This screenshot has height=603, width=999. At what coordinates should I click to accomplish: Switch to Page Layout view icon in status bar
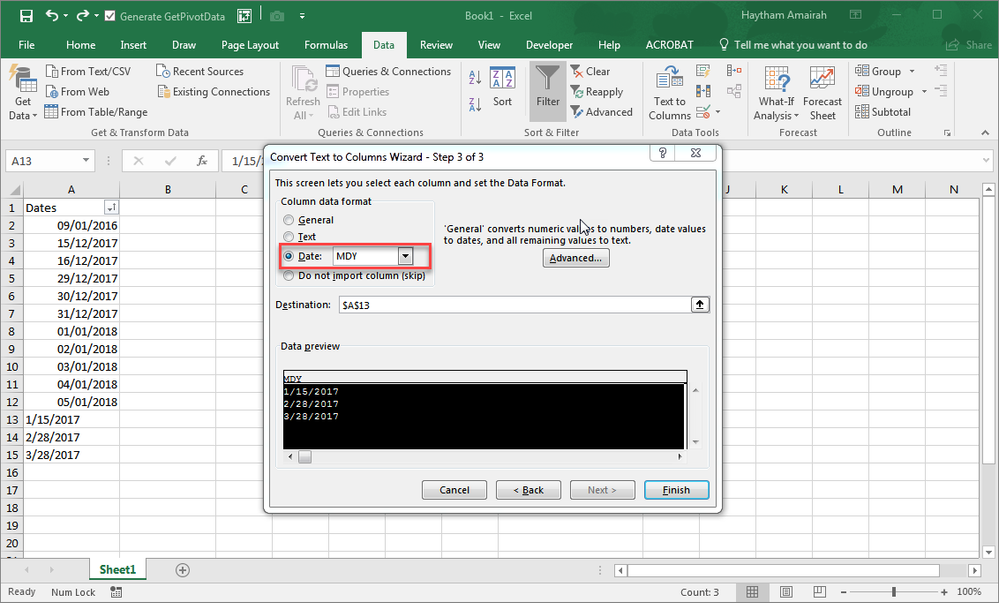(786, 592)
